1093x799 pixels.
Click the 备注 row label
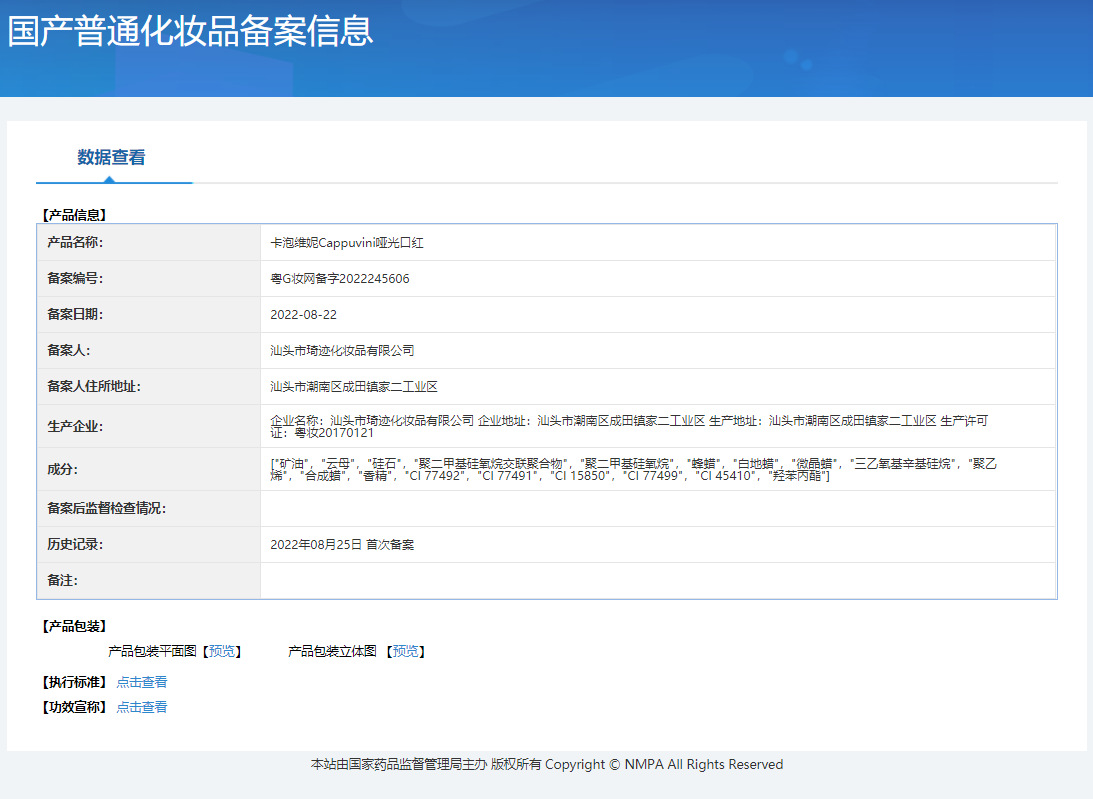pos(62,581)
